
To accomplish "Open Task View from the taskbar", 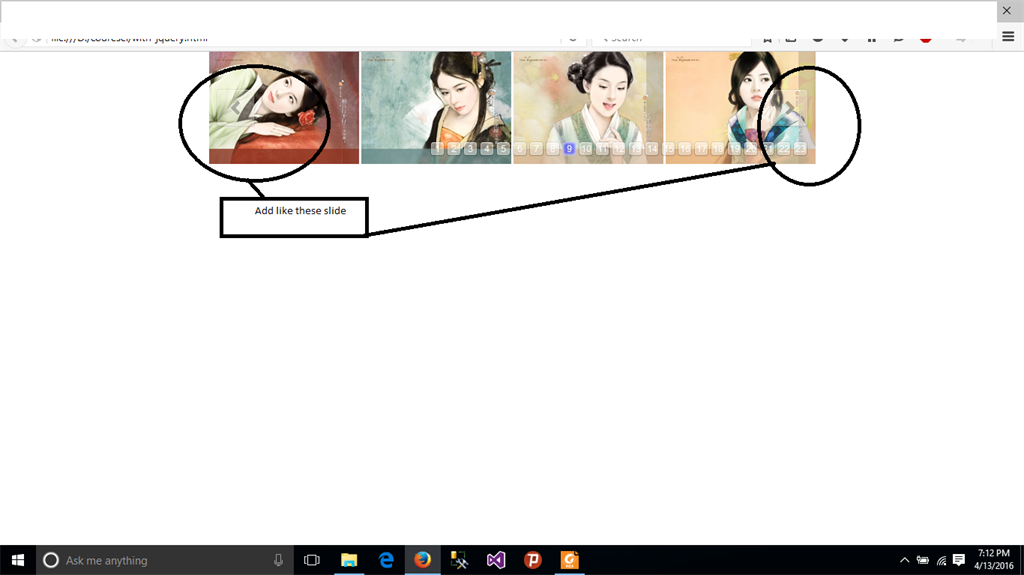I will 312,560.
